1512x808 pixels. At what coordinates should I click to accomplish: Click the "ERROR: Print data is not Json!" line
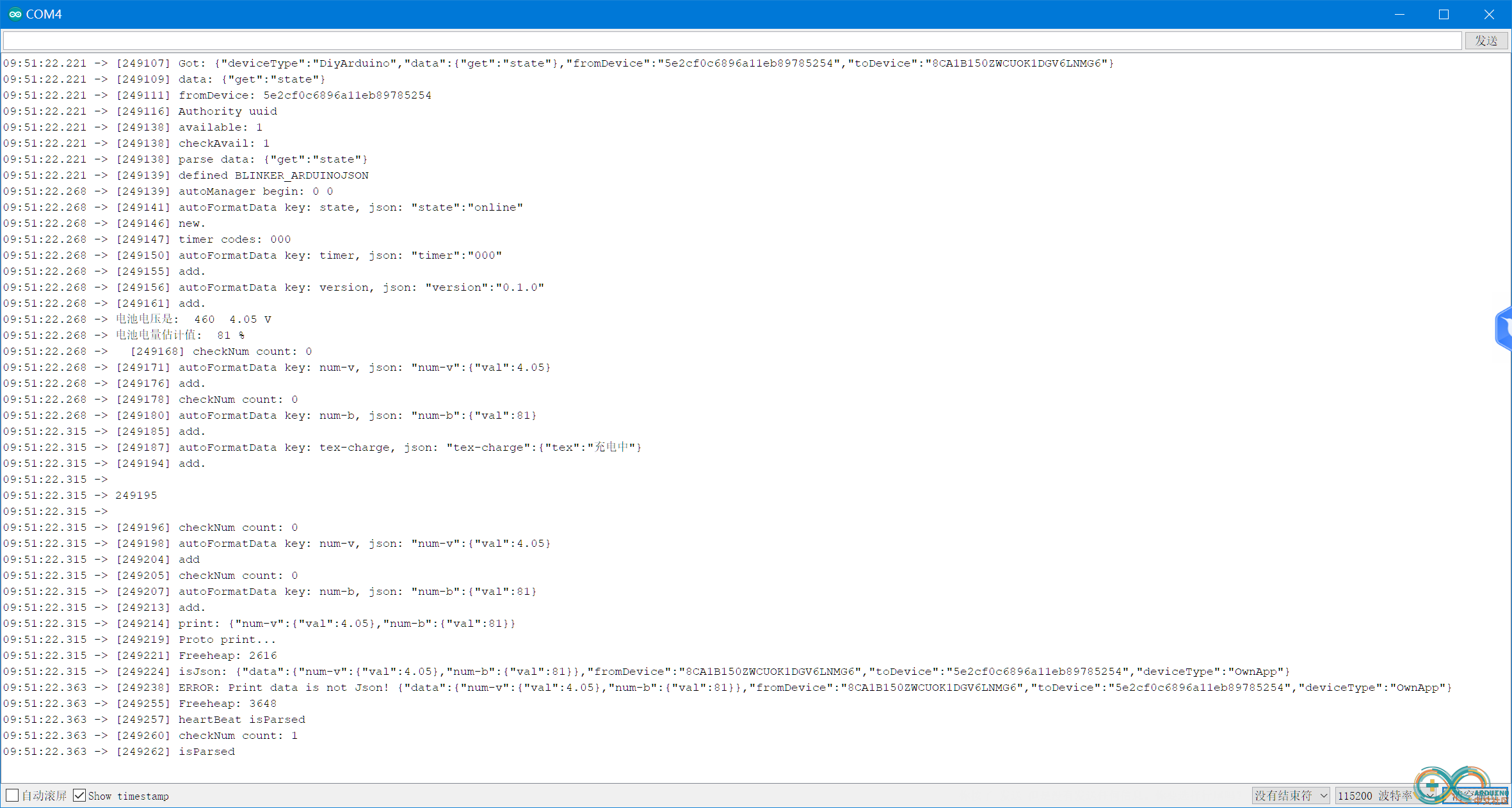pyautogui.click(x=727, y=687)
